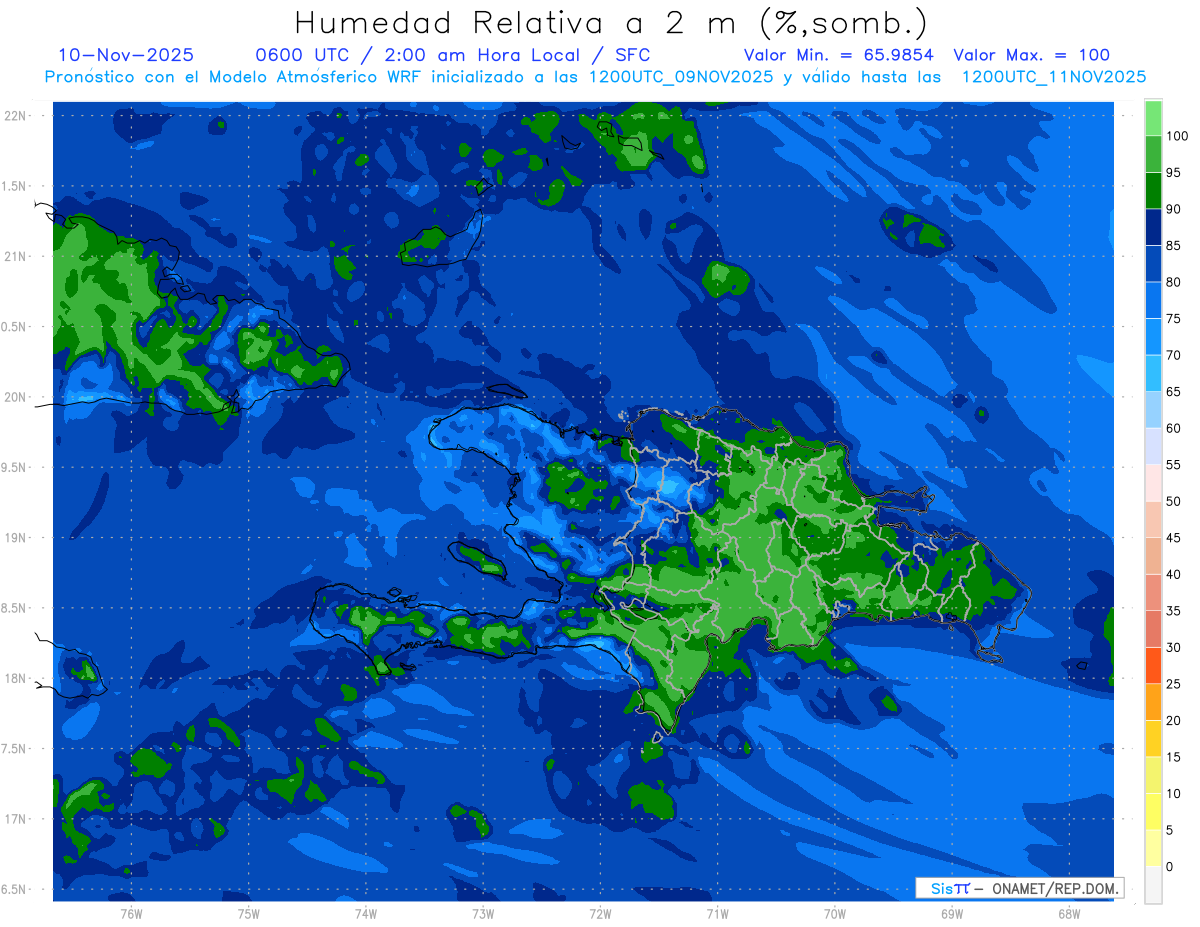Select the latitude label "20N"
Screen dimensions: 1200x927
point(16,397)
